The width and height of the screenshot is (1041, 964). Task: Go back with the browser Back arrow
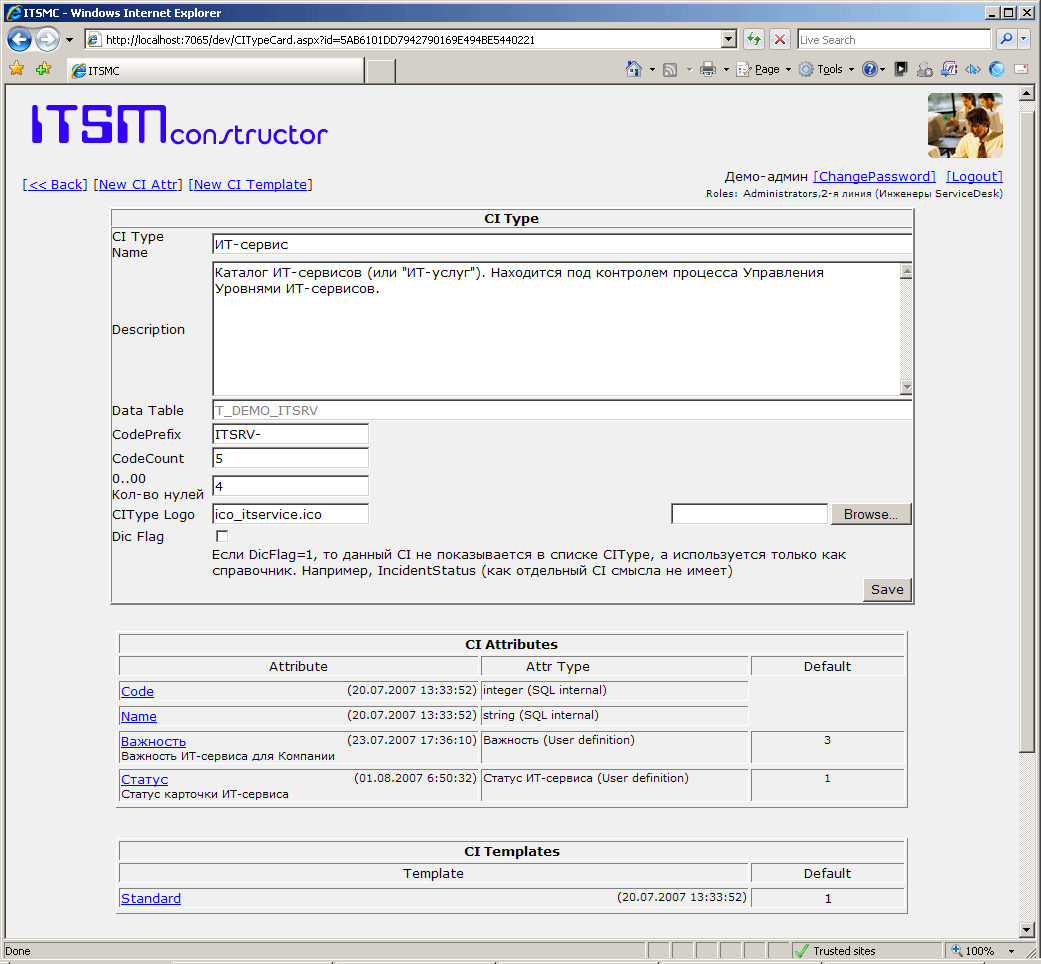pos(19,40)
